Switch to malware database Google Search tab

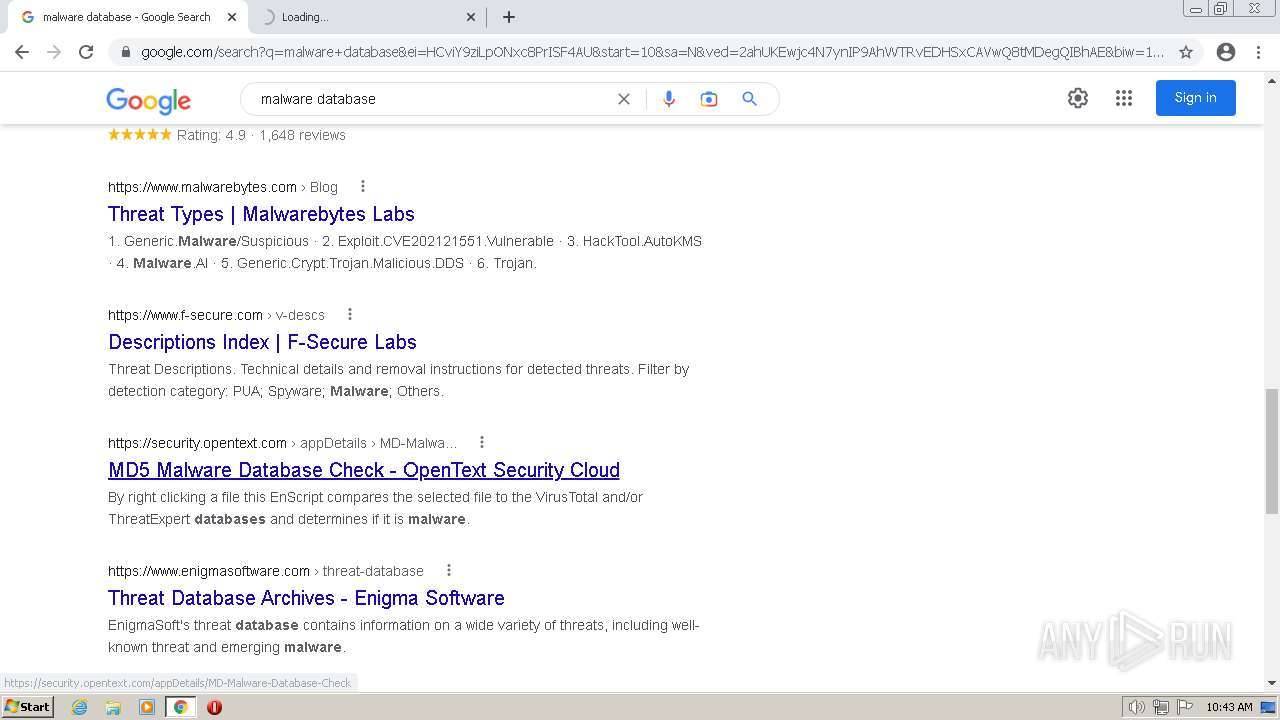coord(125,17)
